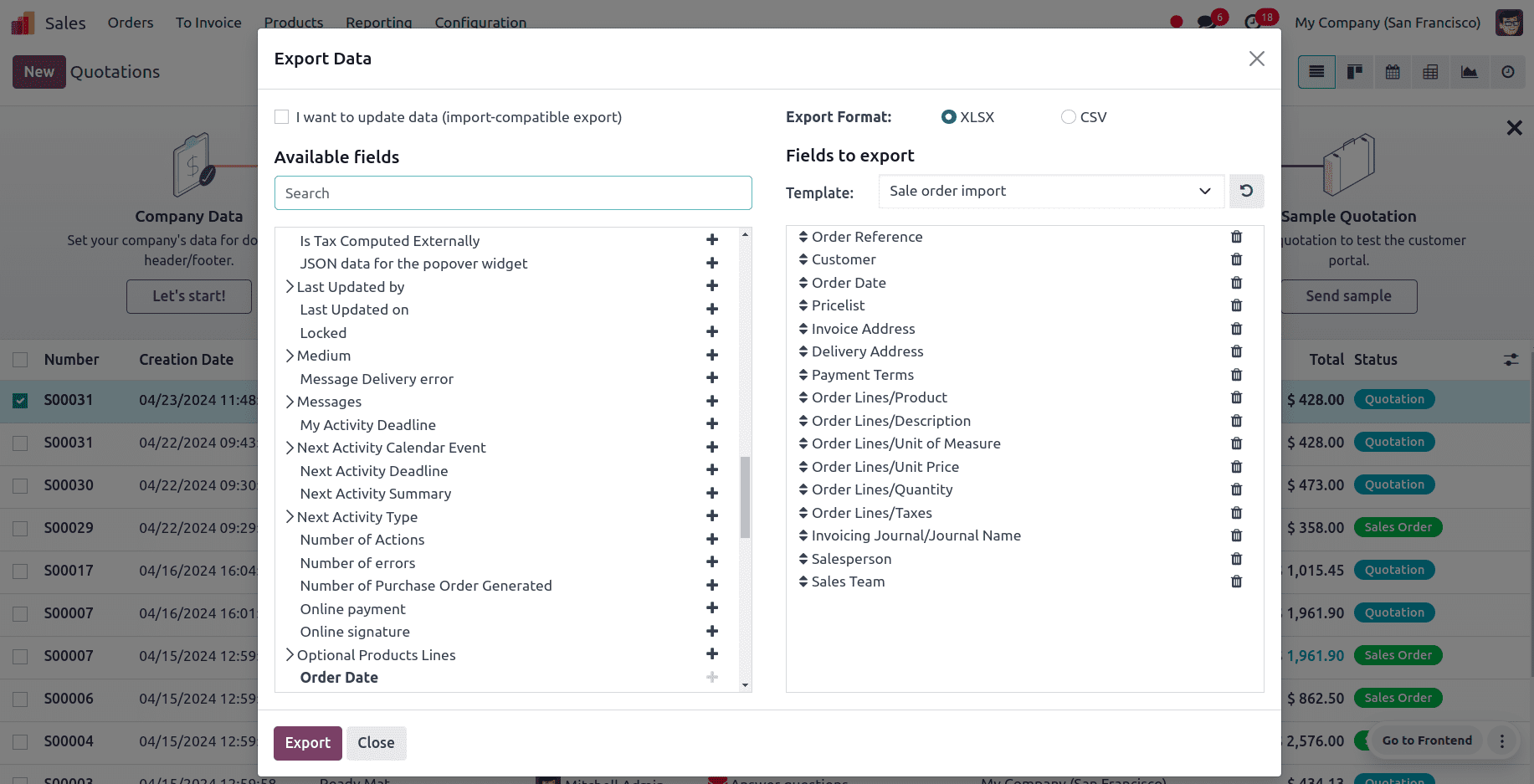Create a New quotation
1534x784 pixels.
click(39, 72)
